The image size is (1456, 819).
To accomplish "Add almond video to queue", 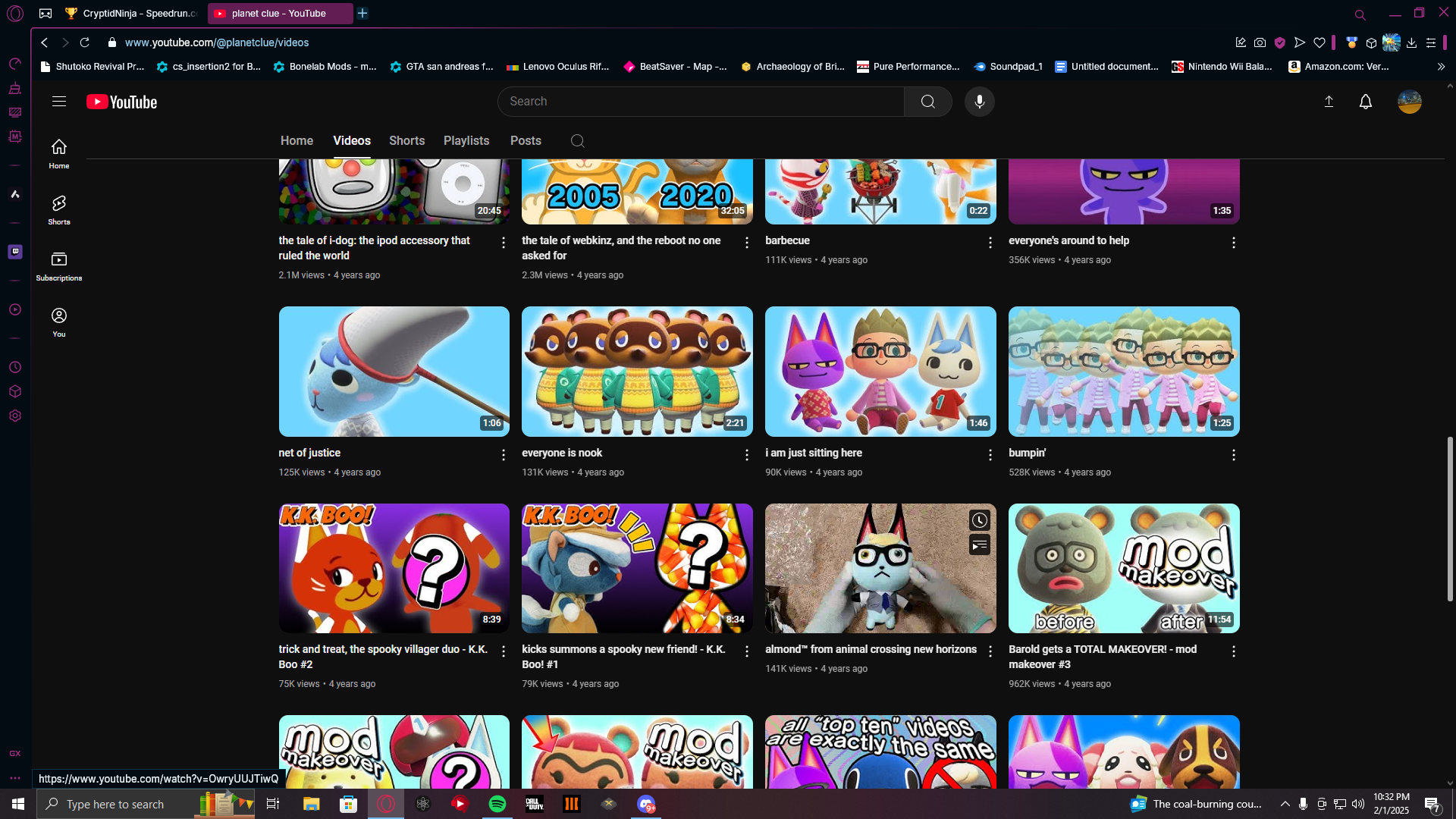I will 979,544.
